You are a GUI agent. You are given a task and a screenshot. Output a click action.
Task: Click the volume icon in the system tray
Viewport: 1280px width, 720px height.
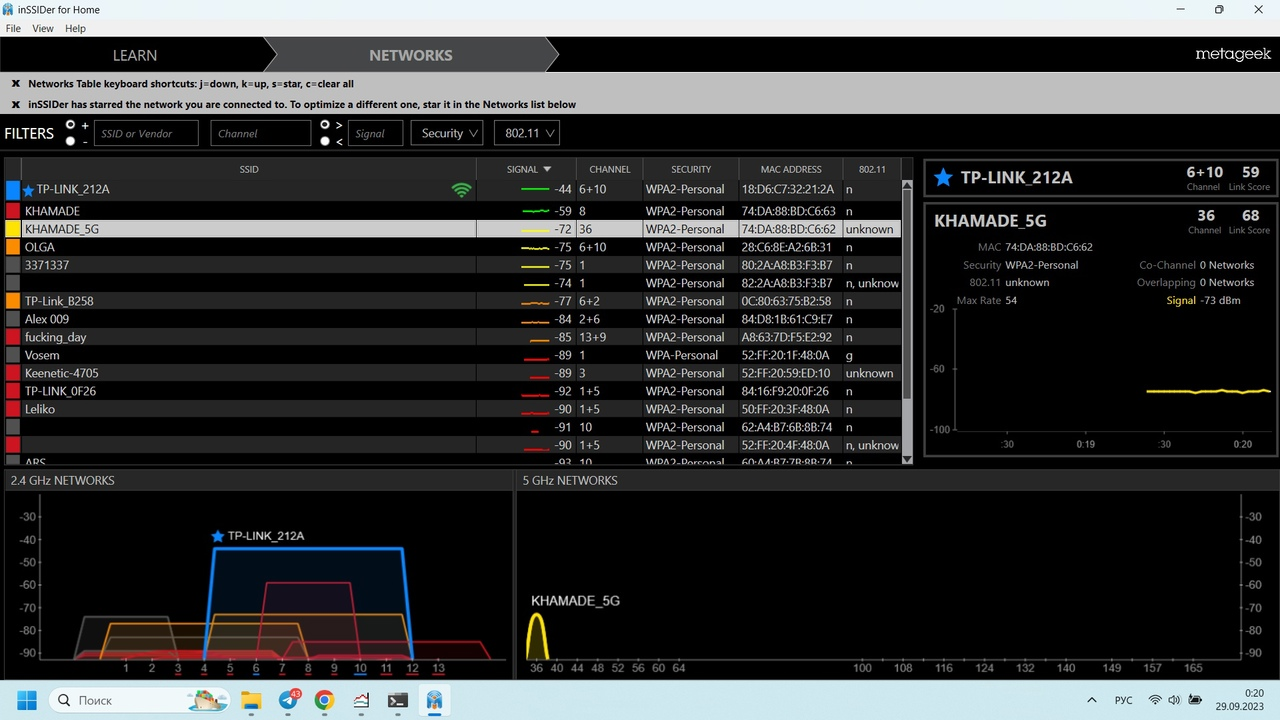pyautogui.click(x=1173, y=700)
